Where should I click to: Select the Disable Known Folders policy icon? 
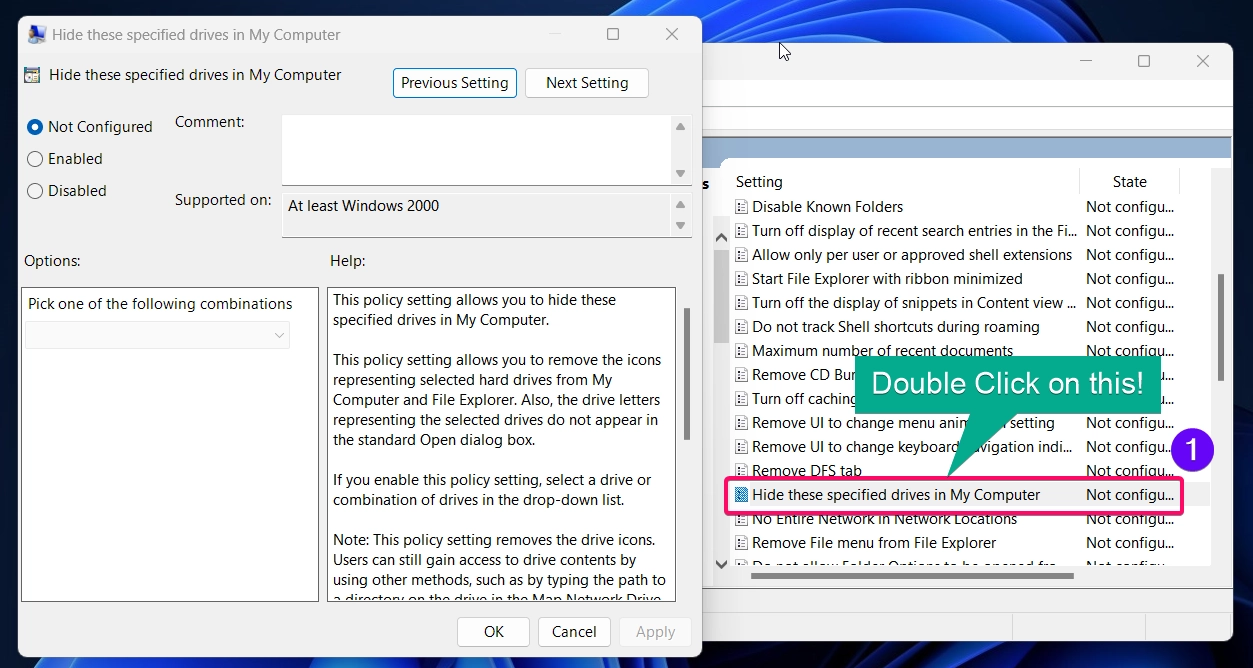click(742, 207)
